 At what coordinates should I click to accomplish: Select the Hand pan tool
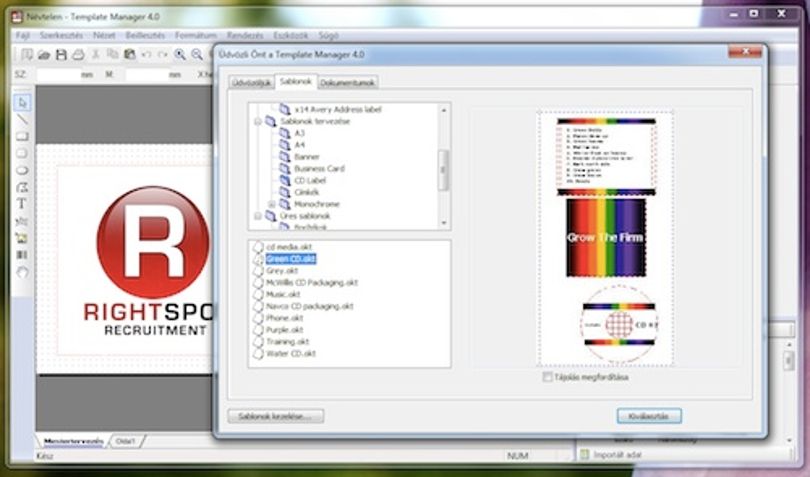tap(22, 272)
